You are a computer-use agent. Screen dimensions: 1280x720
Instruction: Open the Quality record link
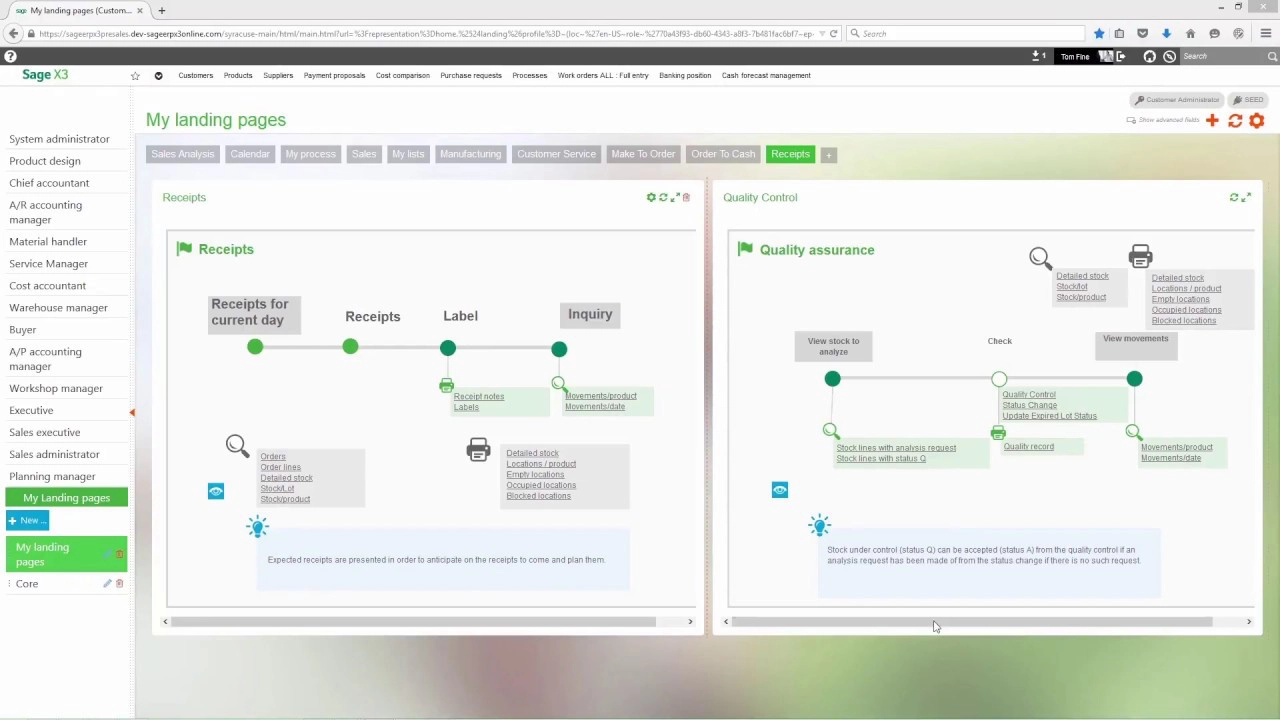[1028, 447]
